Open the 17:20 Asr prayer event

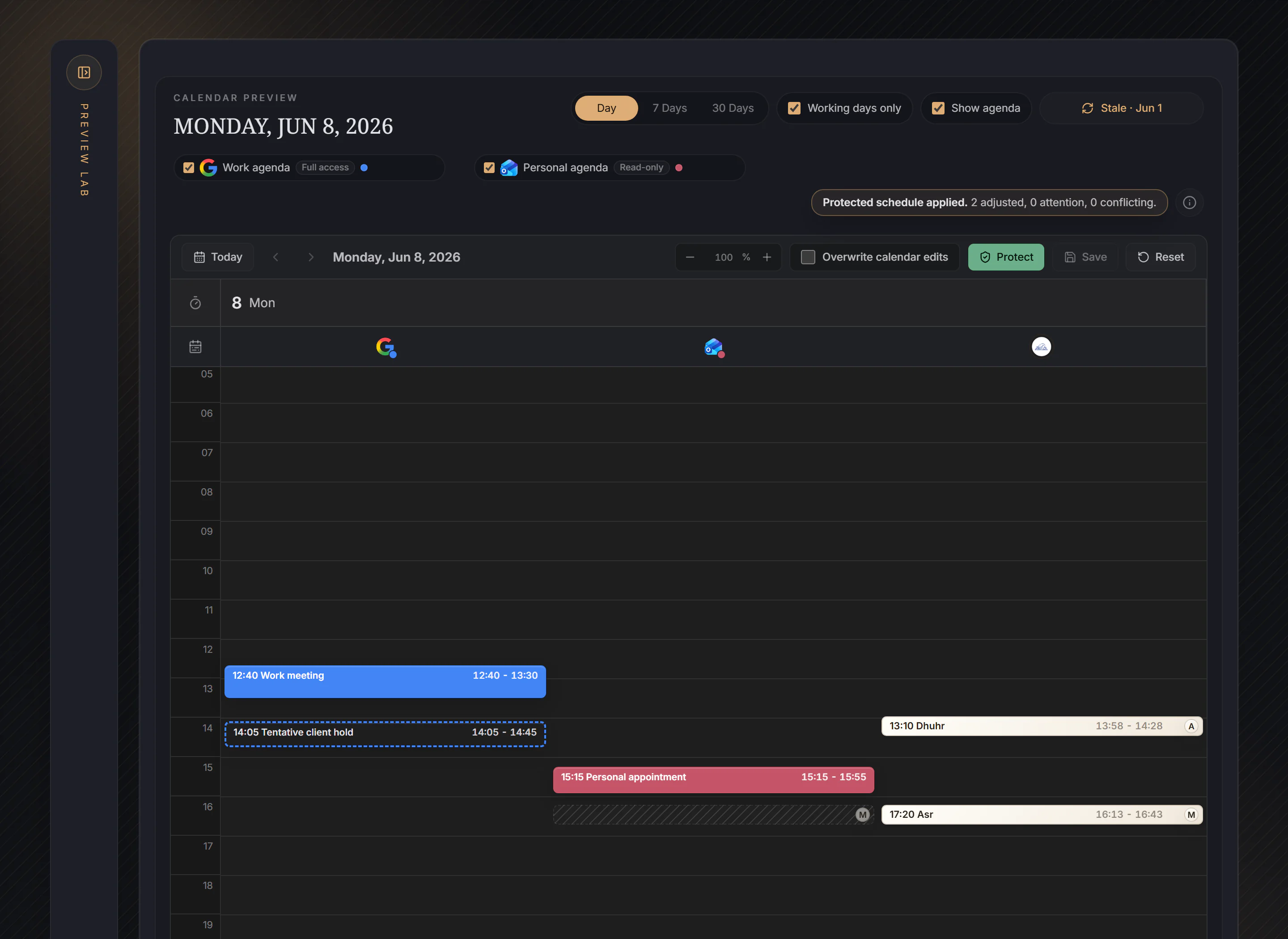1042,815
